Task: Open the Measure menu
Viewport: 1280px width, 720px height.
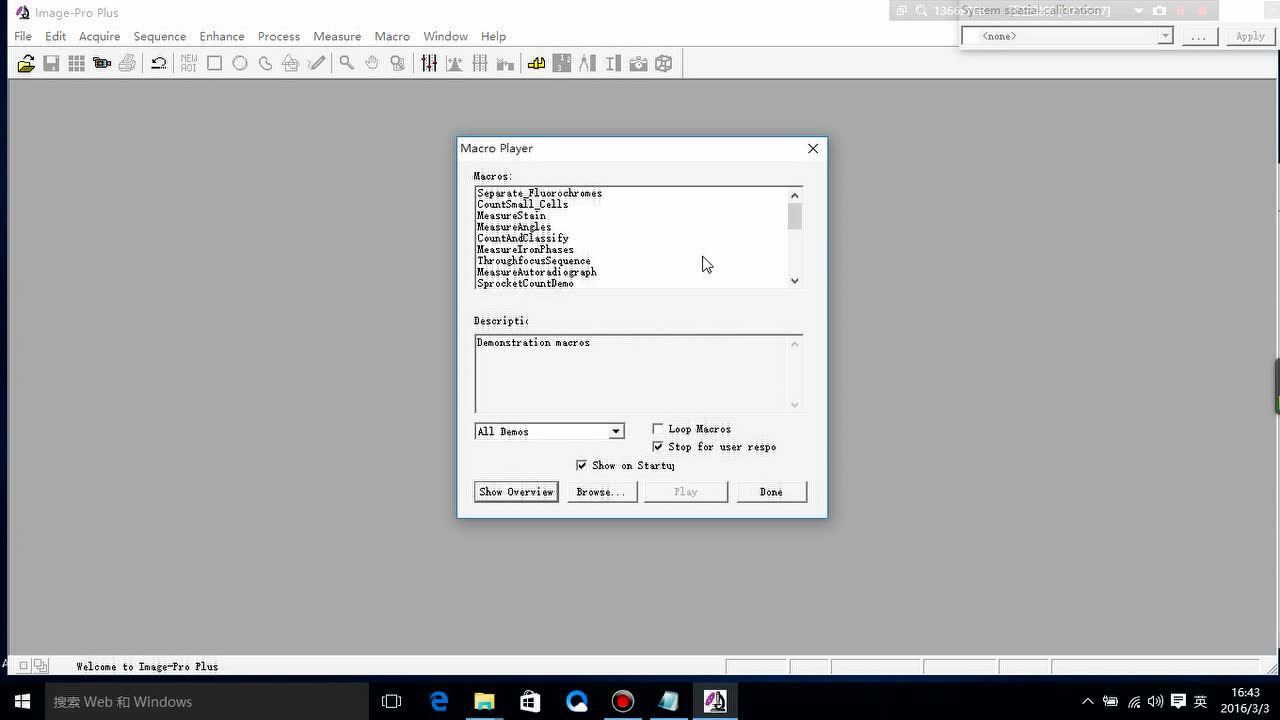Action: coord(337,36)
